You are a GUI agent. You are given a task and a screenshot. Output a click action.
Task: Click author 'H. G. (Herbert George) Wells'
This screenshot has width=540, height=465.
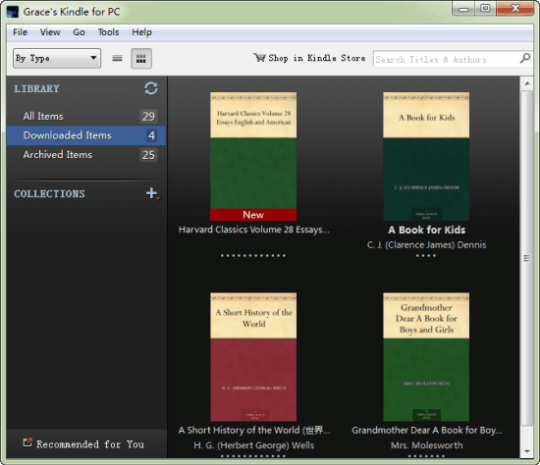coord(254,445)
